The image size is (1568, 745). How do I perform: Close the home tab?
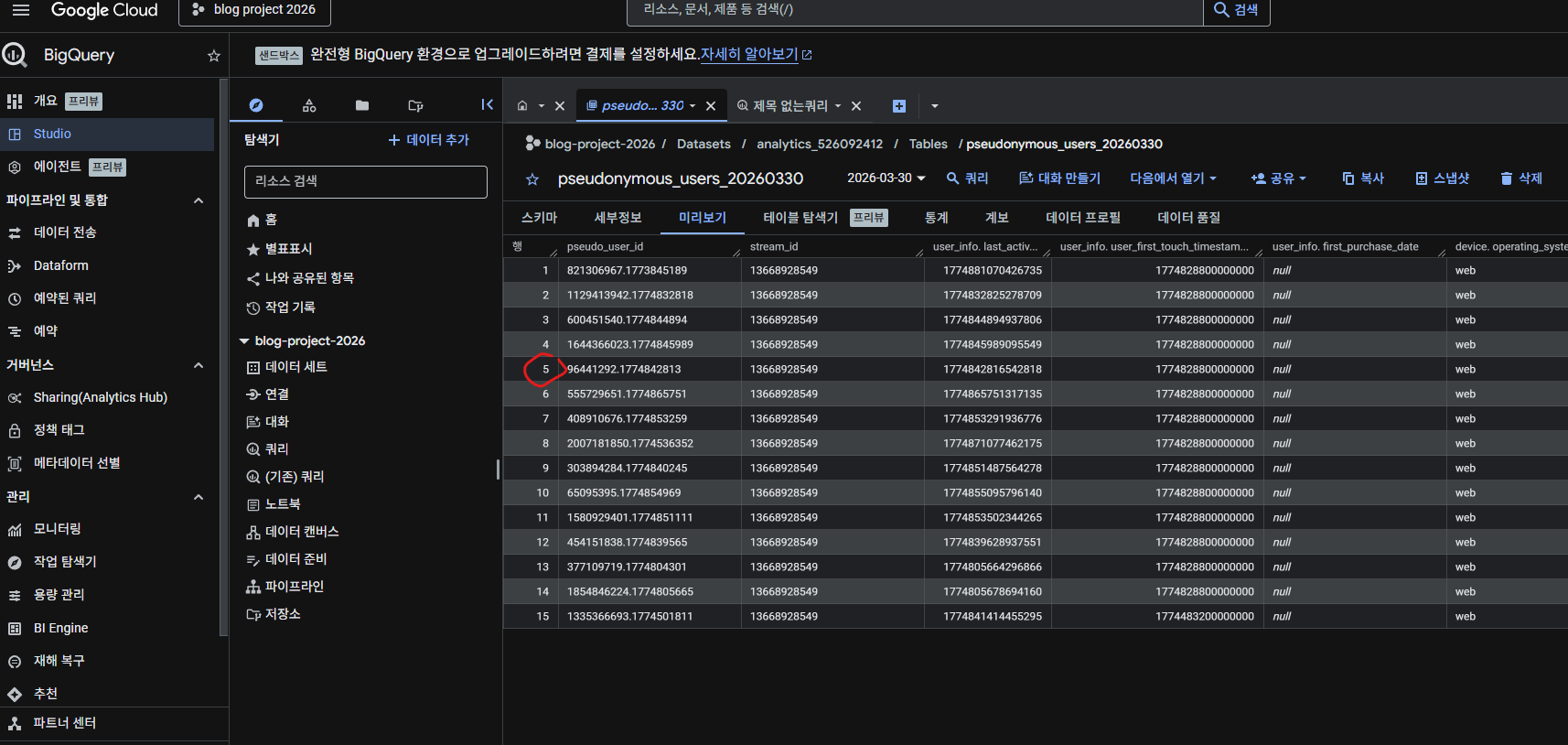pos(560,106)
